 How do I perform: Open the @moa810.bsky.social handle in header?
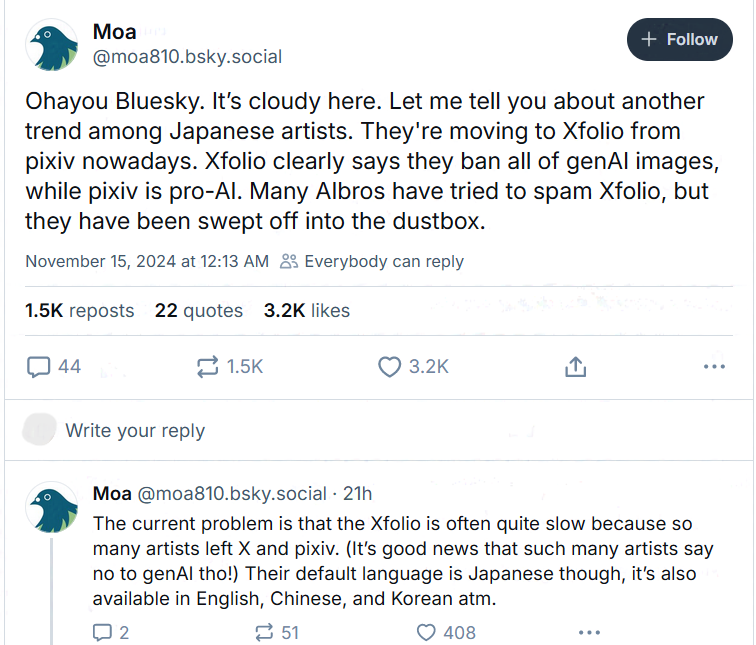(x=187, y=57)
